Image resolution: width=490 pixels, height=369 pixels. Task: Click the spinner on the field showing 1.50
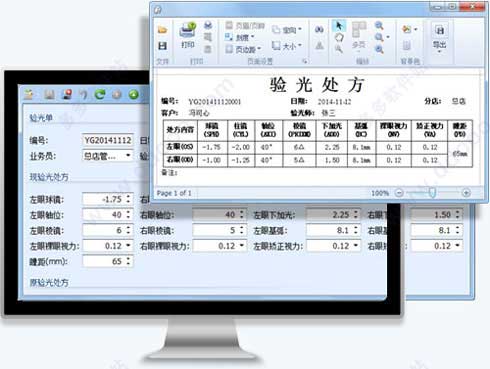pos(458,215)
